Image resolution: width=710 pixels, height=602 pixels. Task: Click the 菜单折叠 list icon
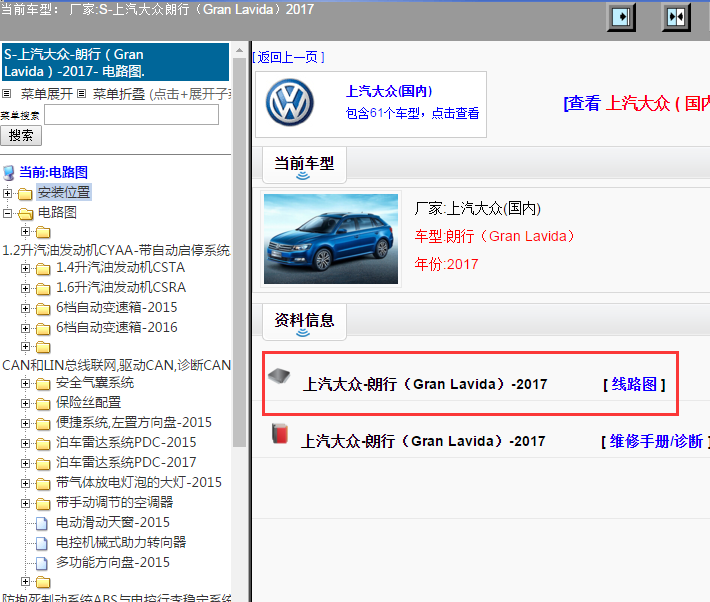pyautogui.click(x=82, y=94)
